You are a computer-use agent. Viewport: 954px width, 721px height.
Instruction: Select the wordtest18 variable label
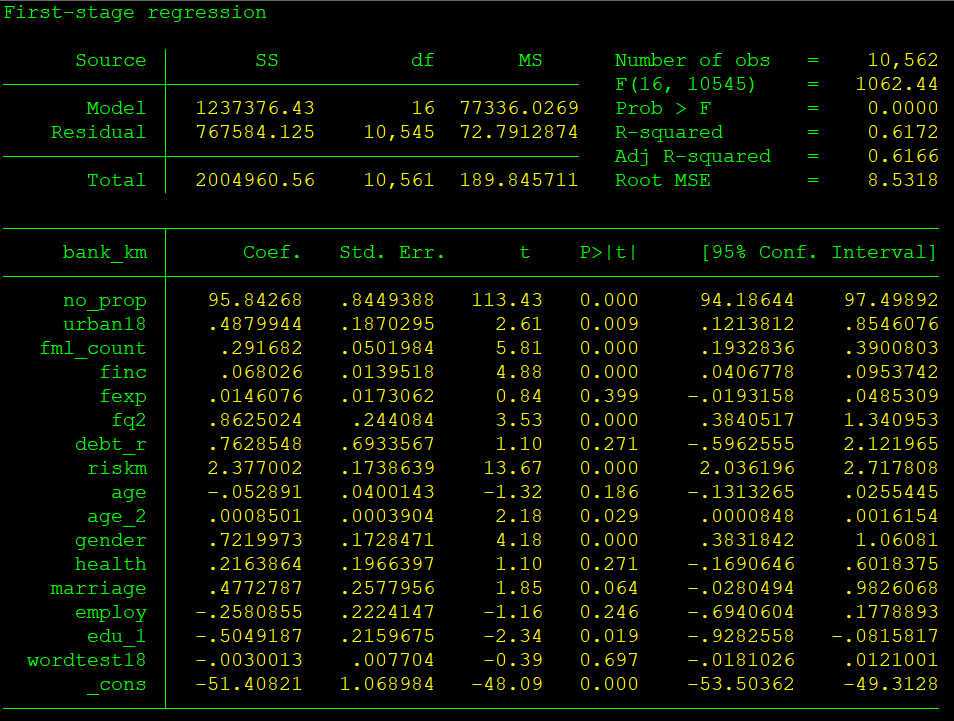coord(87,661)
